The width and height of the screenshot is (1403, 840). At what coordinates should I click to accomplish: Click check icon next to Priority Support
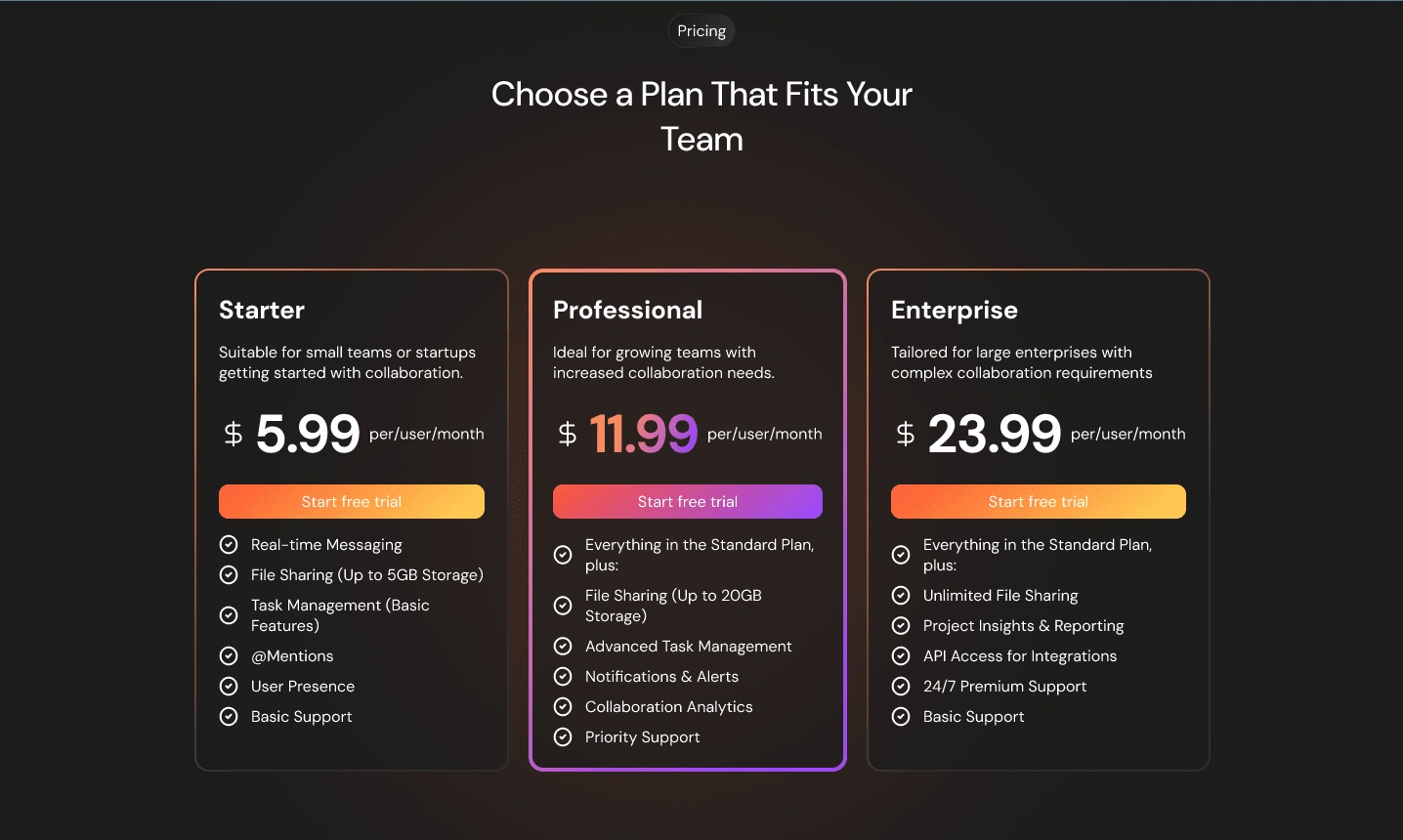(563, 737)
